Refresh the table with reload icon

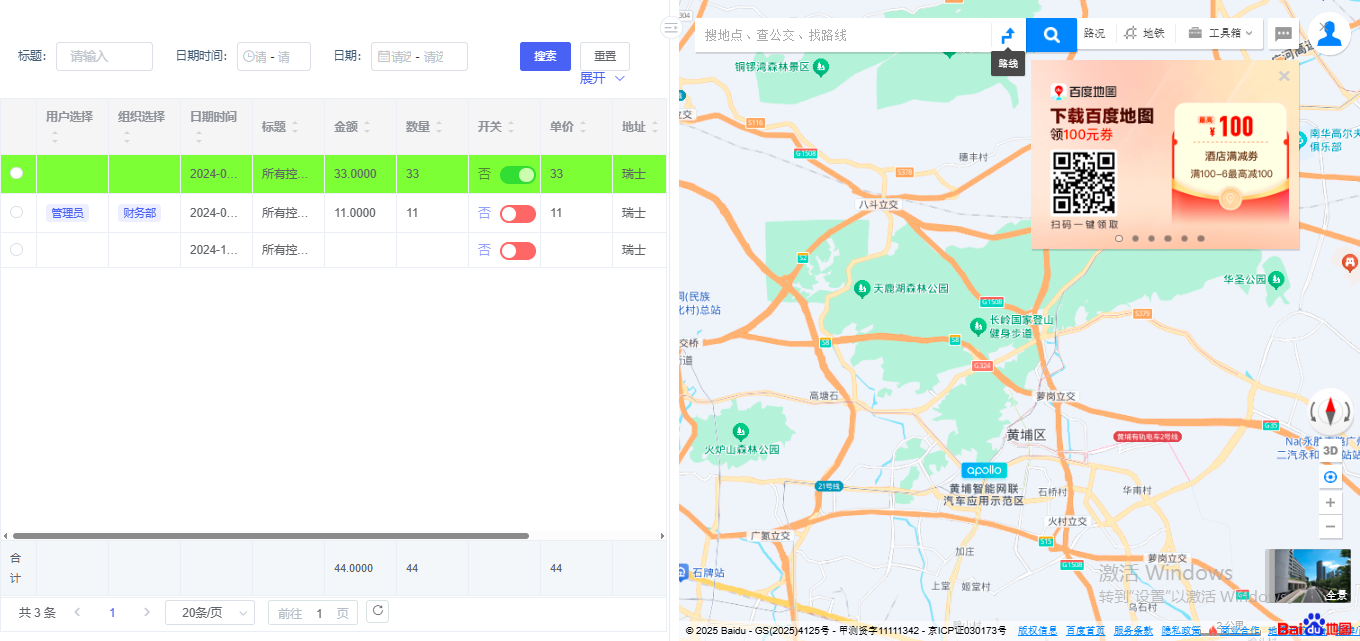[377, 611]
